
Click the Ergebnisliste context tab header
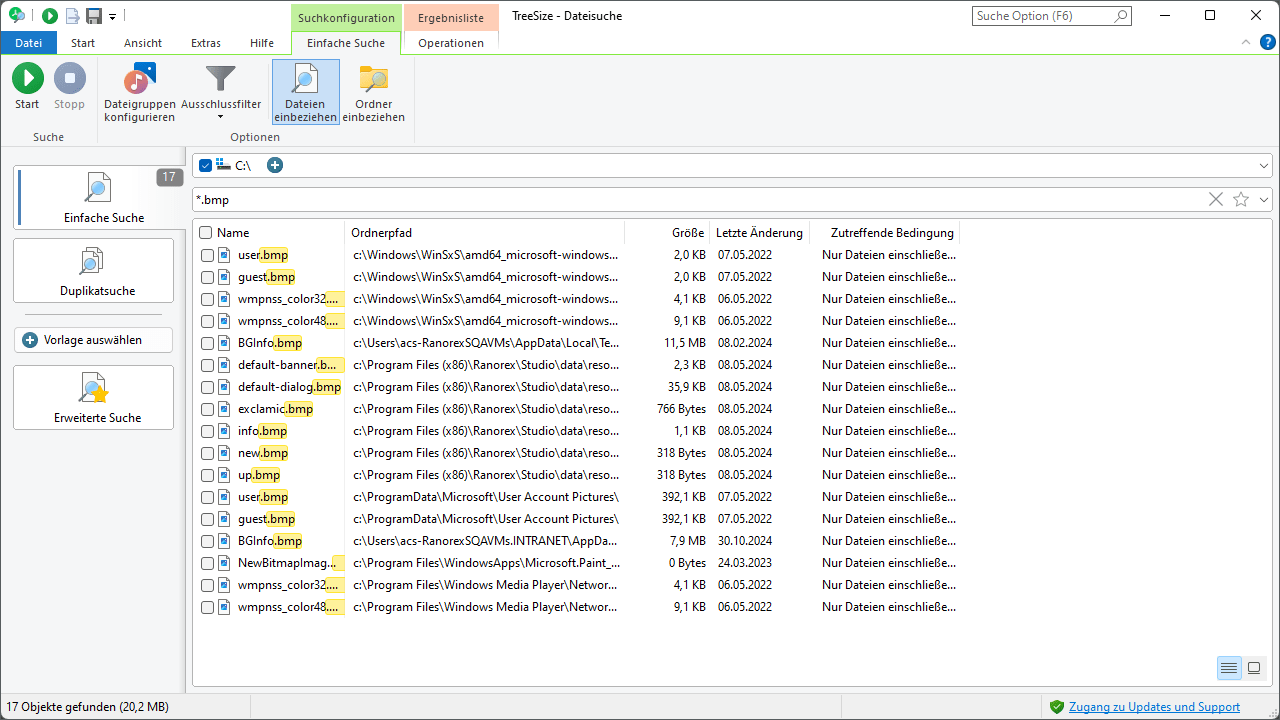point(451,18)
